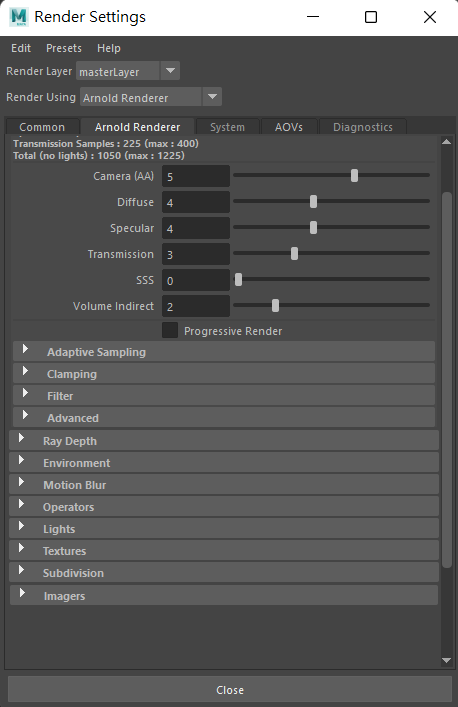Click the Diffuse samples input field

[x=196, y=202]
